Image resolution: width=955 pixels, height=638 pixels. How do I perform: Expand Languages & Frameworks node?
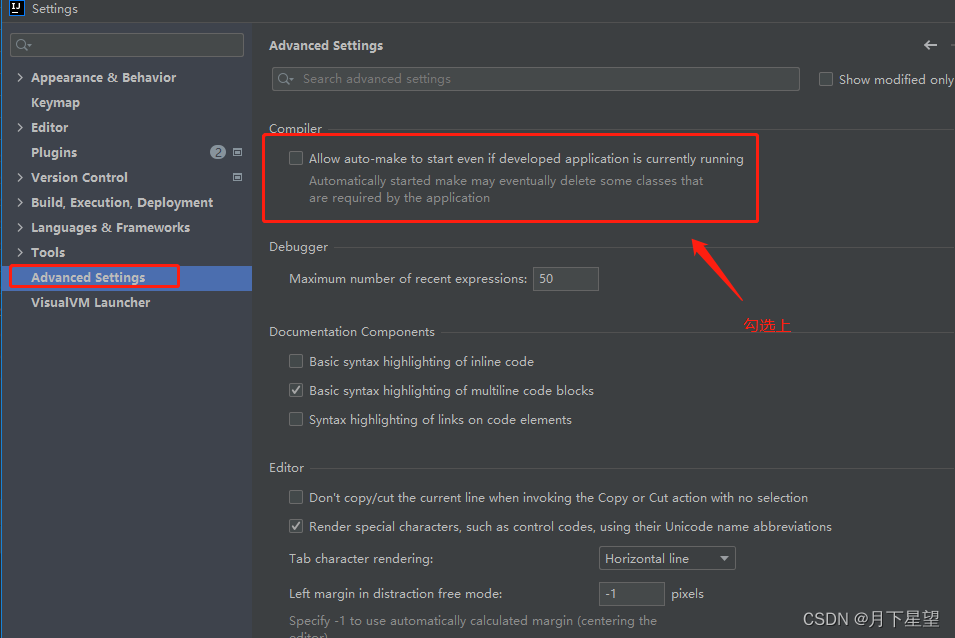20,227
